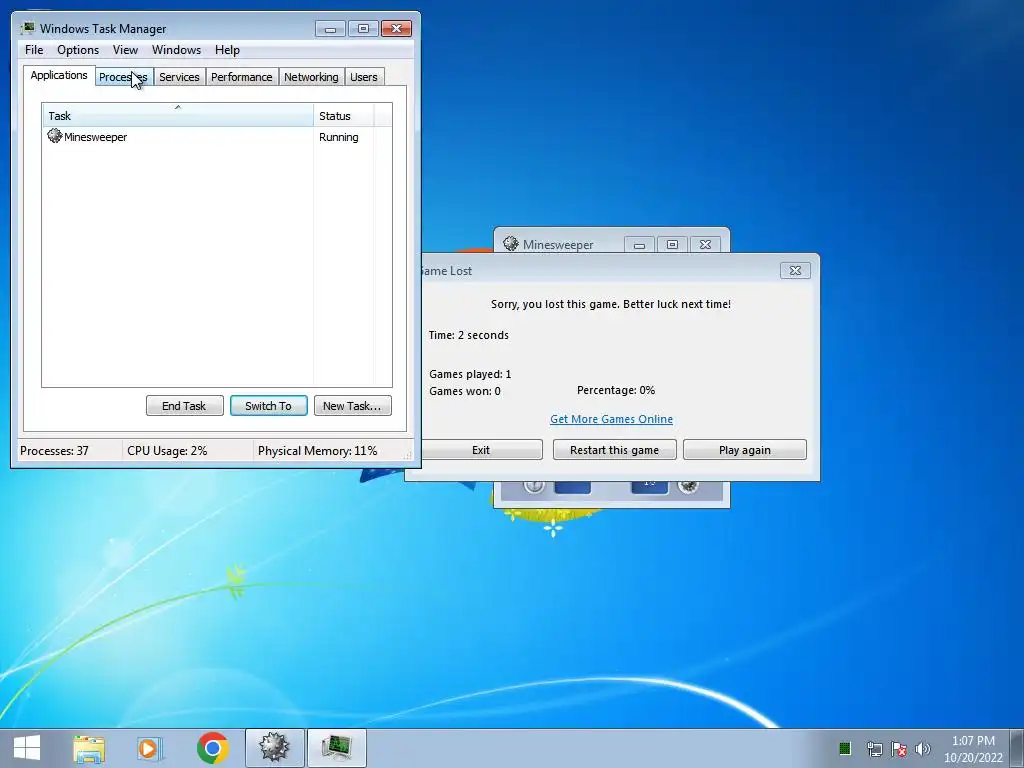Screen dimensions: 1024x768
Task: Click the green CPU meter tray icon
Action: click(x=844, y=748)
